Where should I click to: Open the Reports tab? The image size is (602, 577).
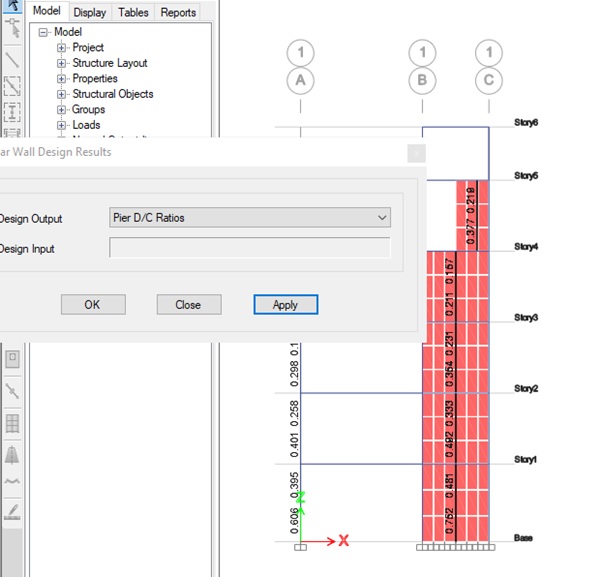(178, 13)
